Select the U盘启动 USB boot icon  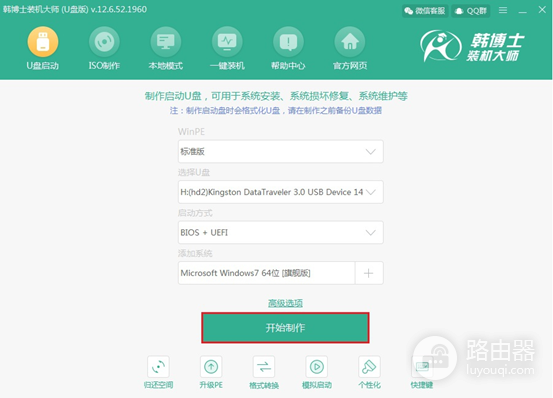pyautogui.click(x=43, y=42)
